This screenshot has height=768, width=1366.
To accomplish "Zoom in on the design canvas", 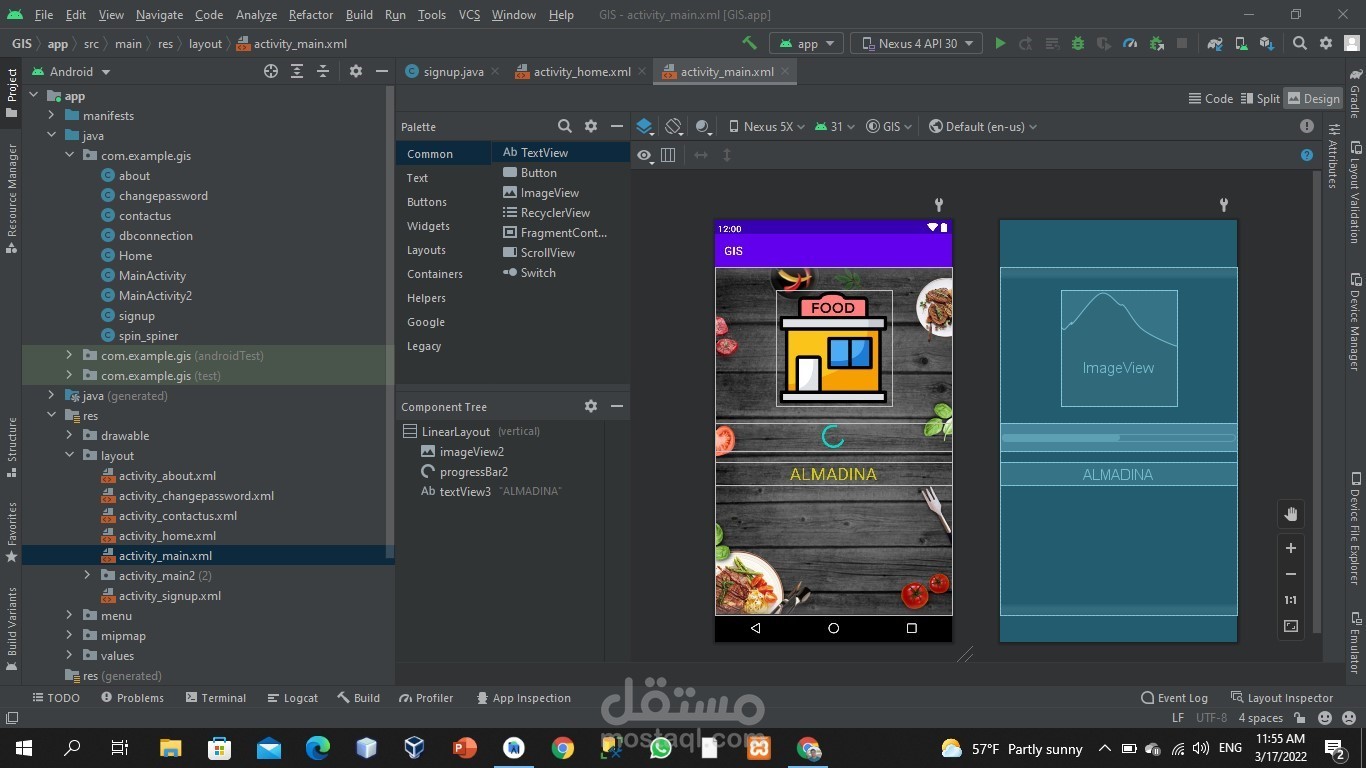I will (x=1291, y=548).
